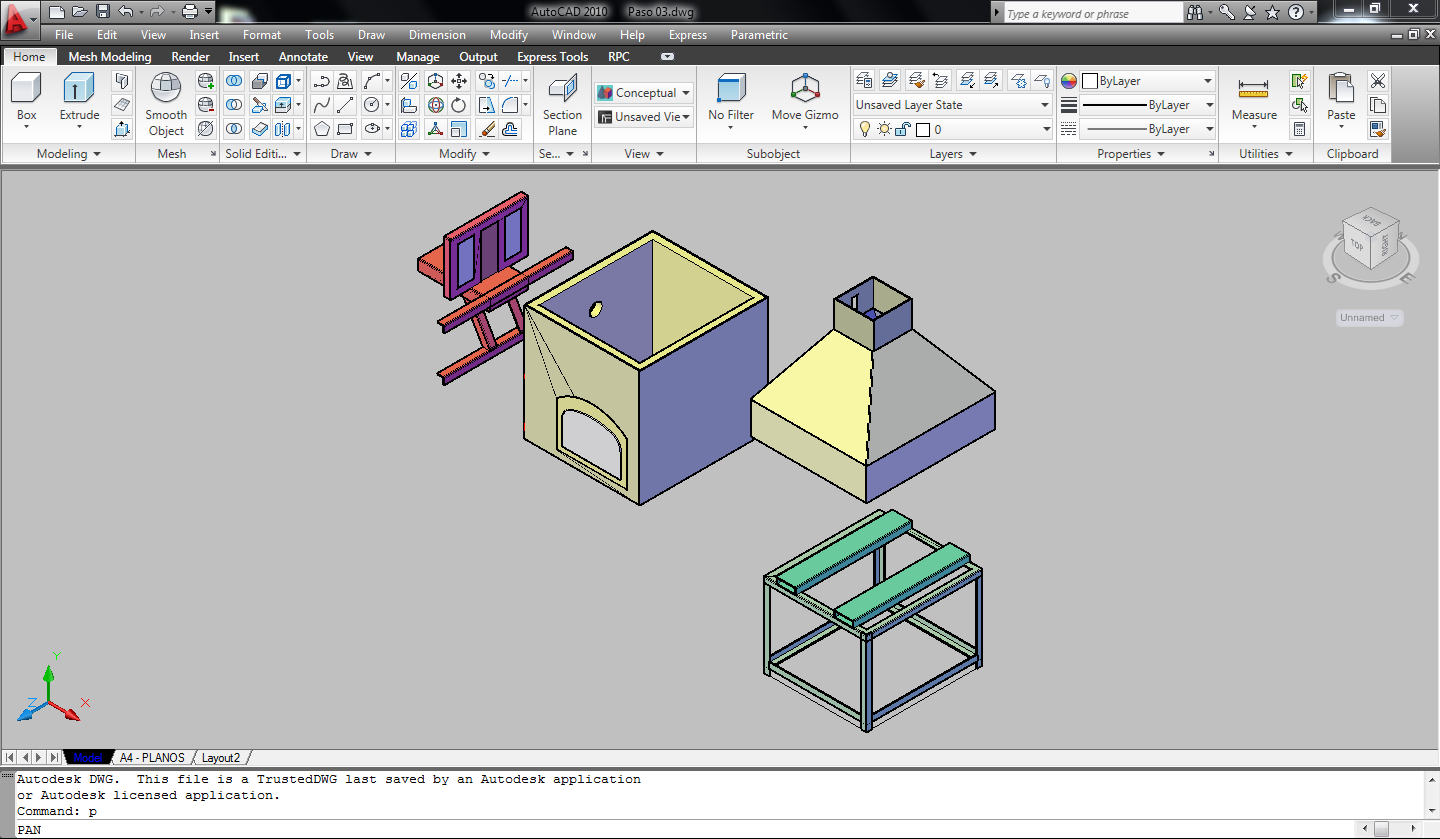Viewport: 1440px width, 839px height.
Task: Toggle the lock icon for layer 0
Action: (902, 129)
